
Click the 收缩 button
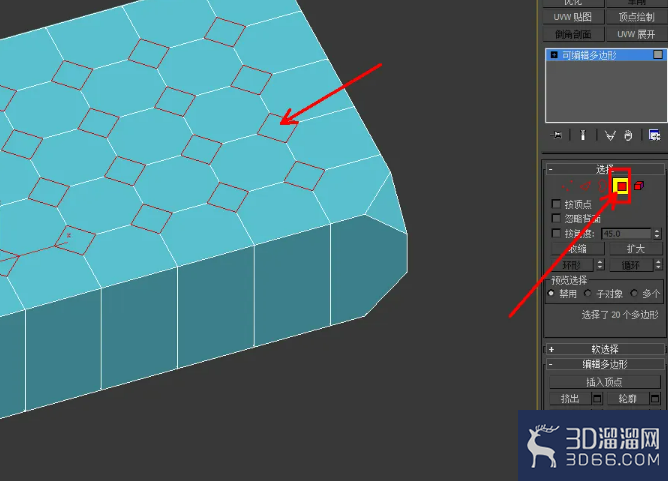[577, 249]
